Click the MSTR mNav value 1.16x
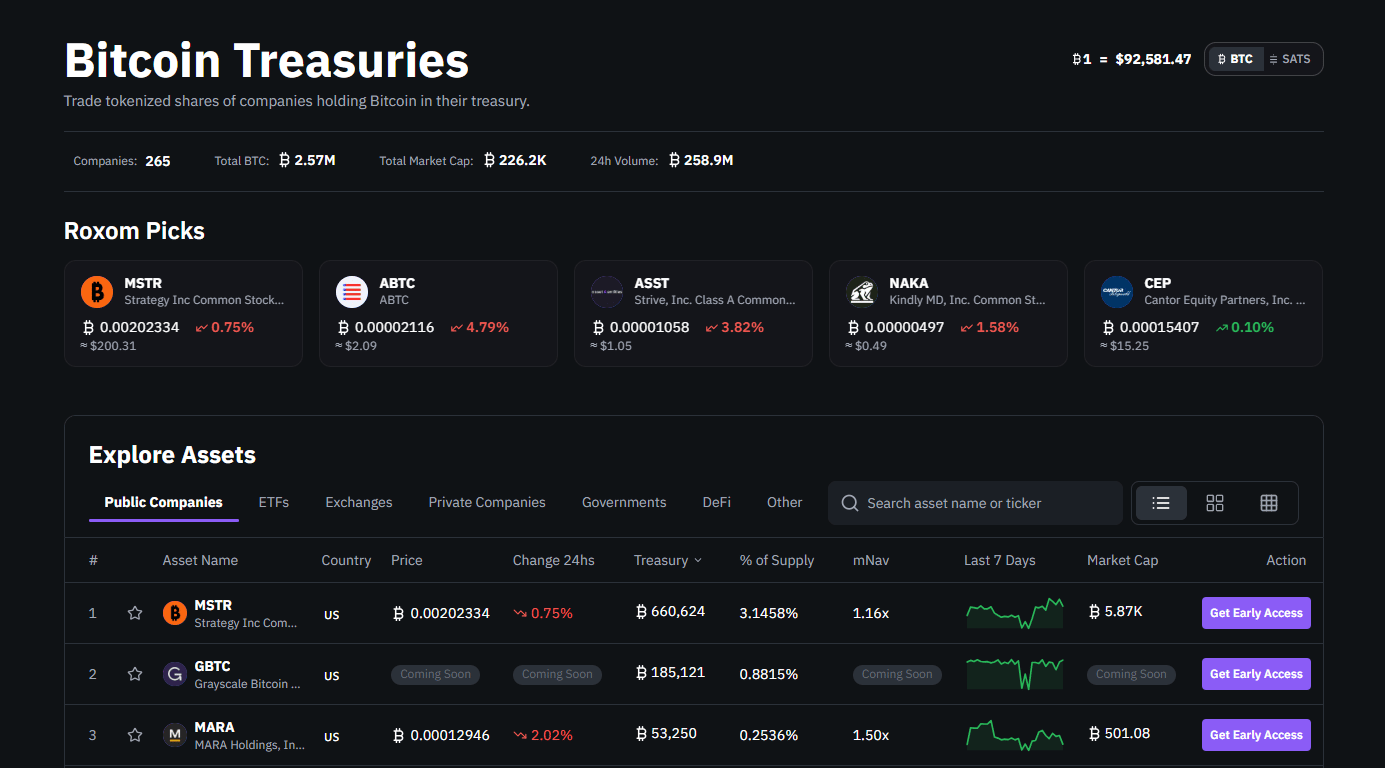This screenshot has width=1385, height=768. coord(871,613)
